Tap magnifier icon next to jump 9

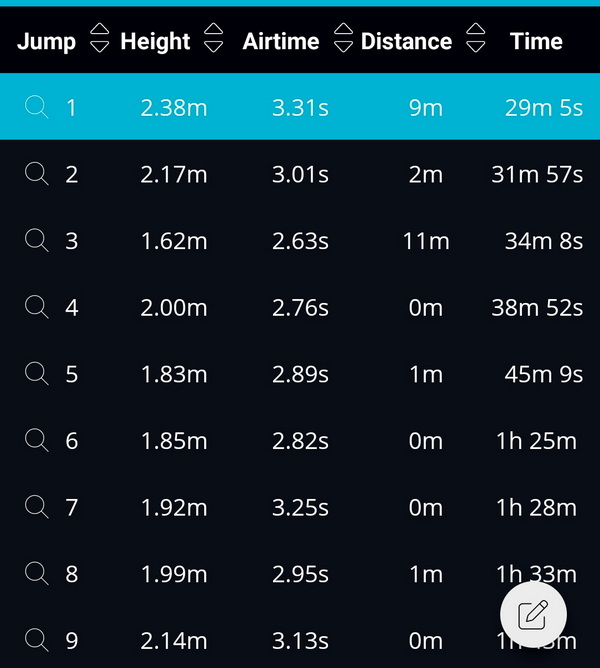(x=37, y=639)
